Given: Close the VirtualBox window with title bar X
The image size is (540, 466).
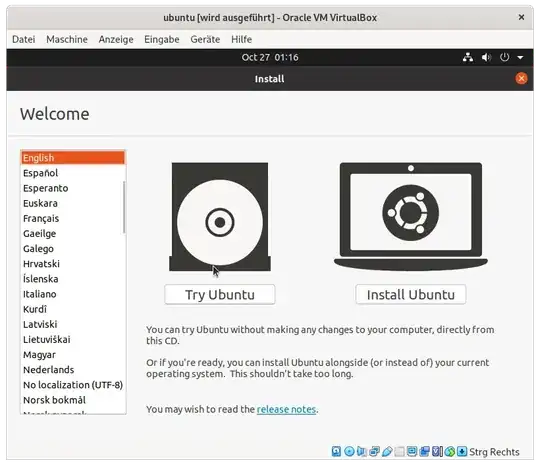Looking at the screenshot, I should (521, 17).
